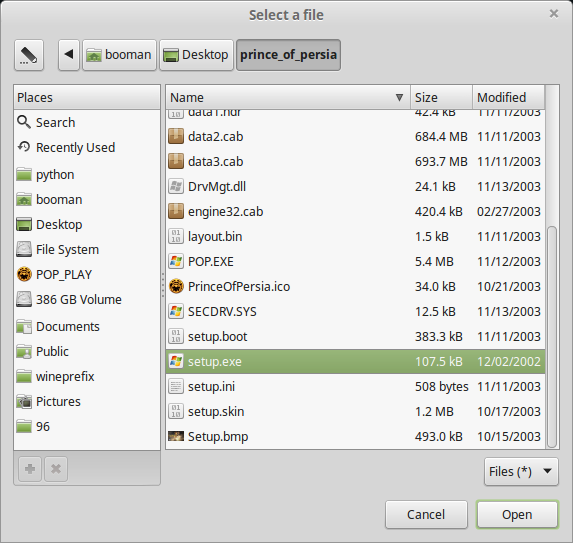Click the SECDRV.SYS file icon
This screenshot has width=573, height=543.
176,311
